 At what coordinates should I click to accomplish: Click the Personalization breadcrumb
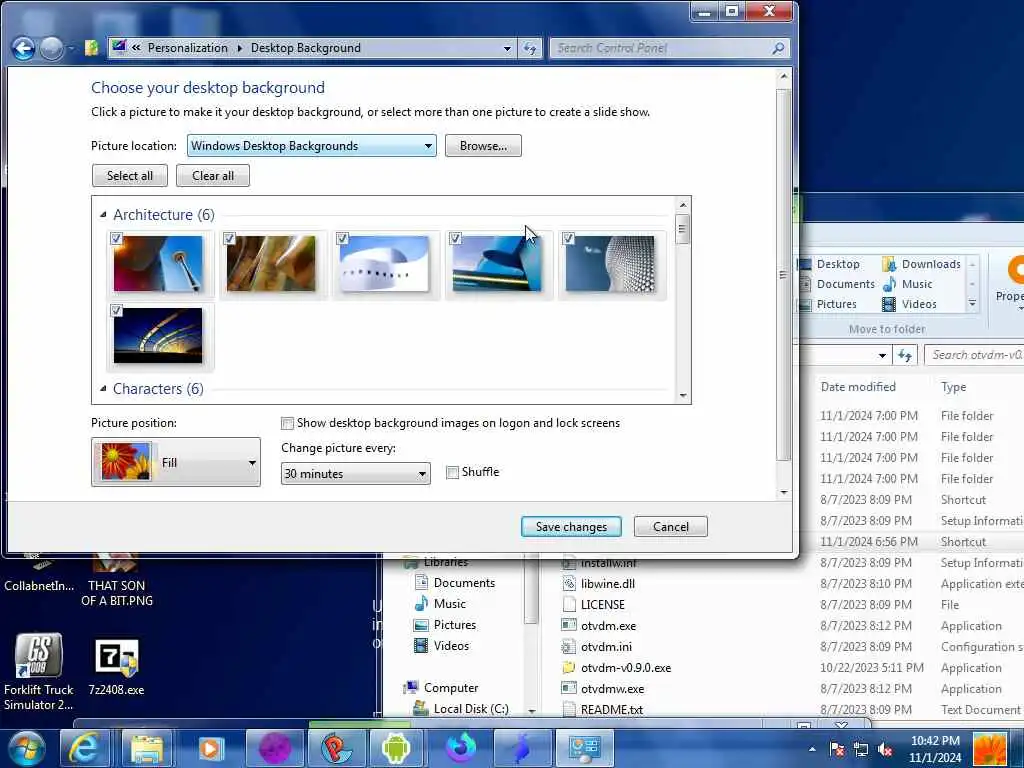(187, 48)
